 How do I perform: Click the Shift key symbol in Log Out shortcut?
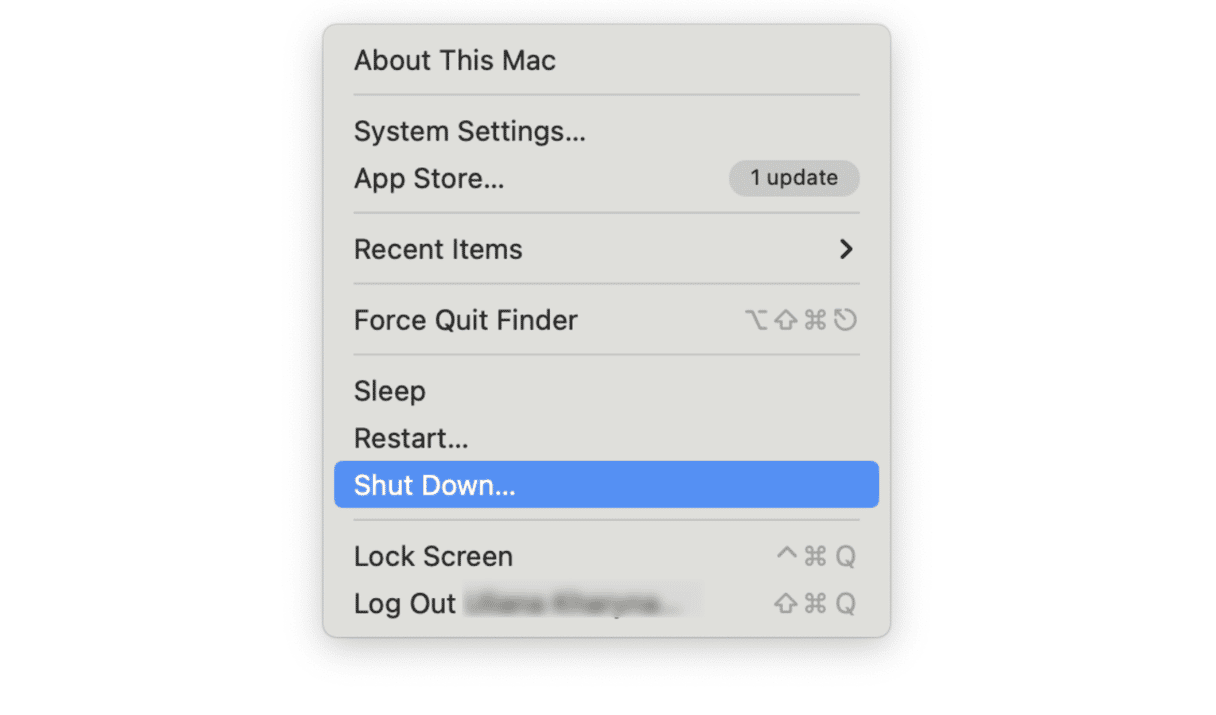point(786,603)
